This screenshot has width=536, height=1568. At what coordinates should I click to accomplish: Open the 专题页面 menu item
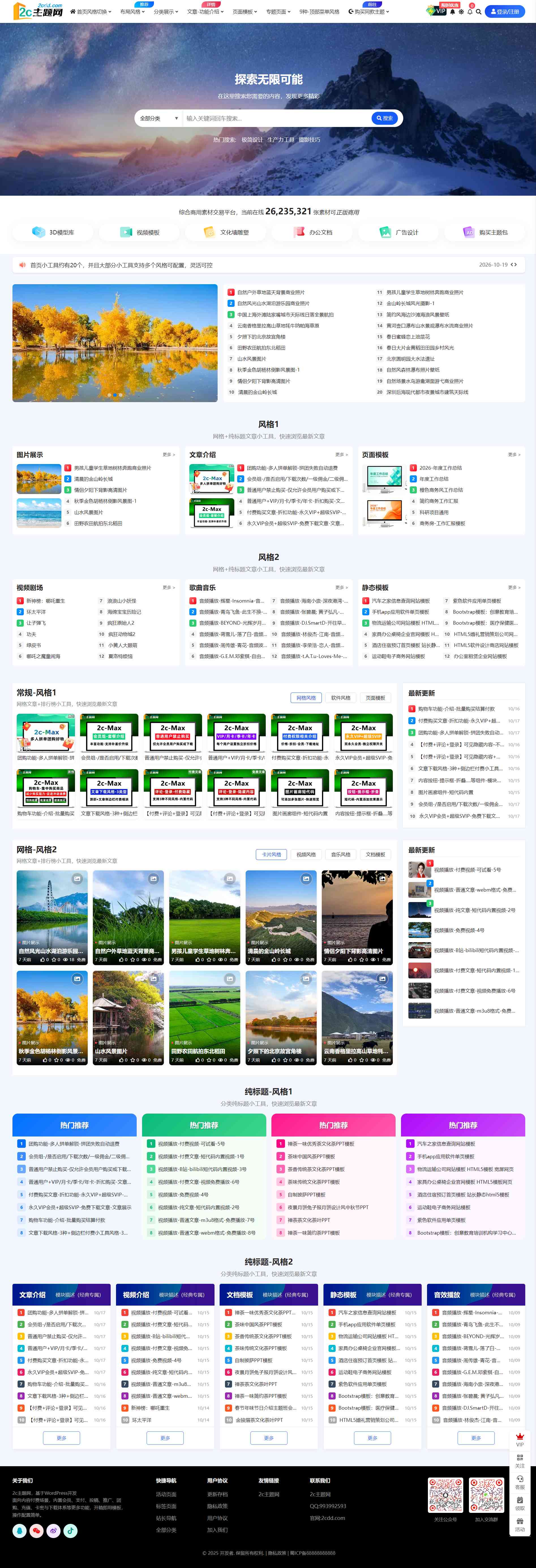pos(278,12)
